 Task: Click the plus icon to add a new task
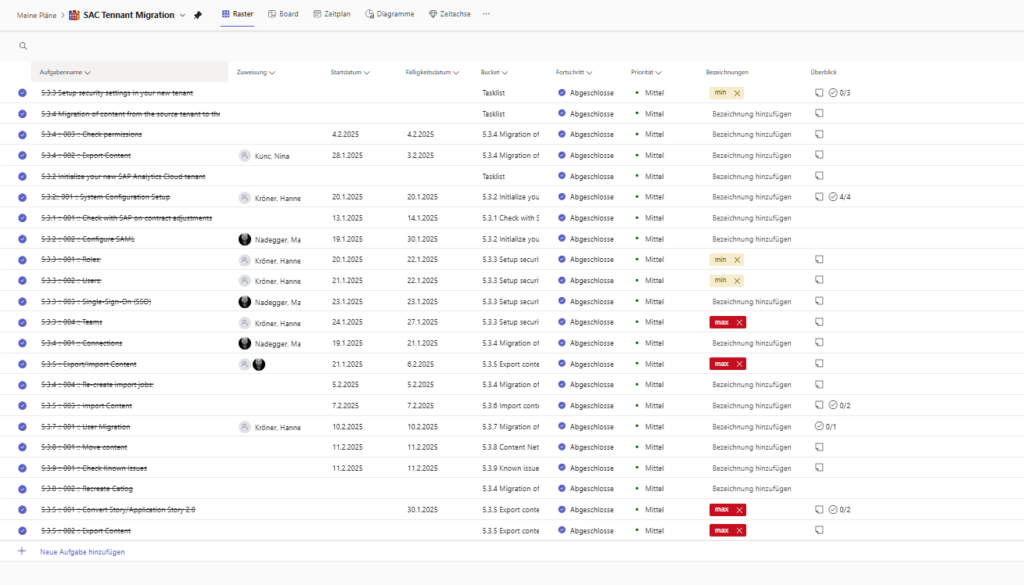[x=22, y=551]
